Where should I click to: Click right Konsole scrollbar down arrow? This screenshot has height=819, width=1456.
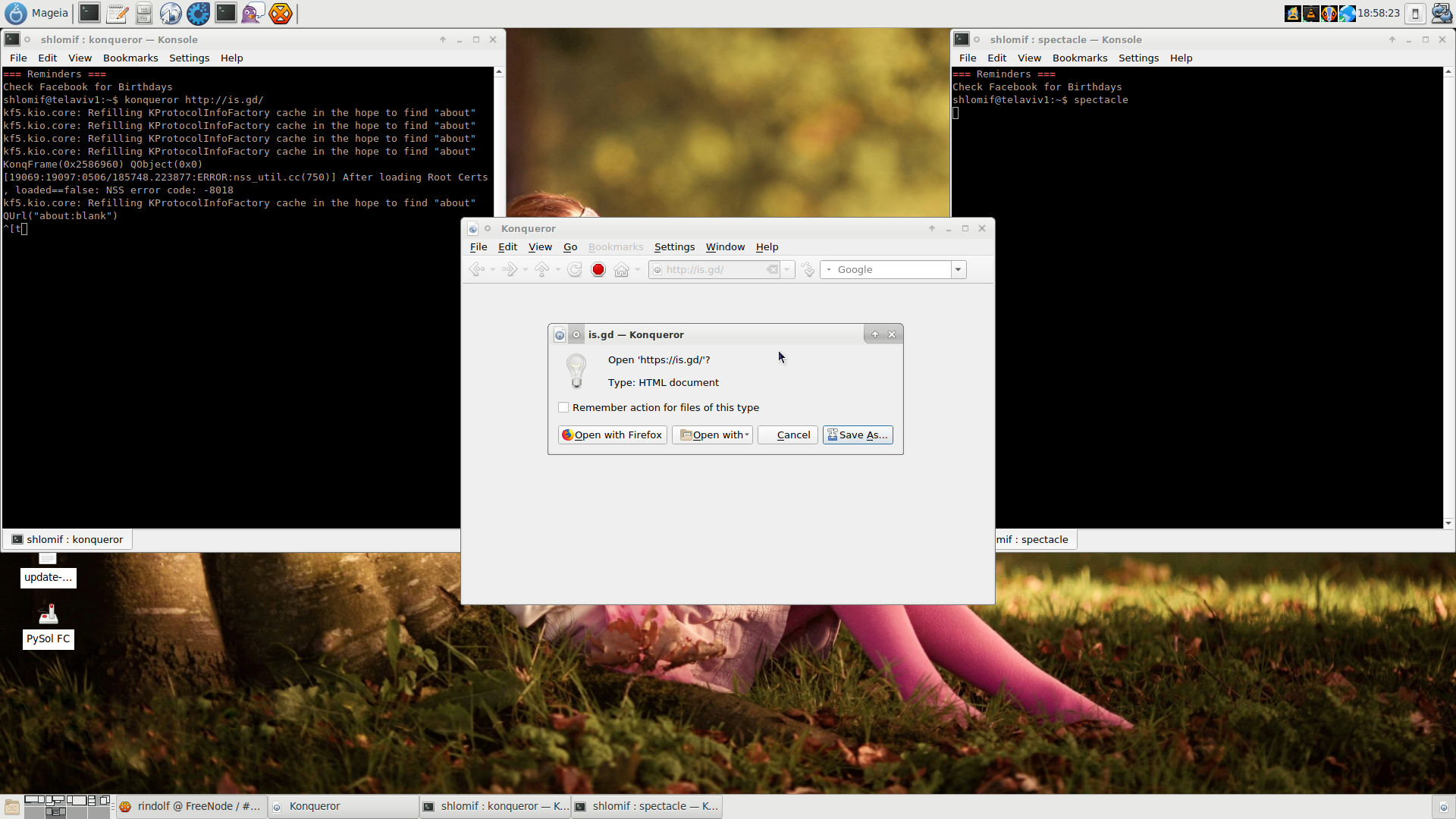(1448, 522)
